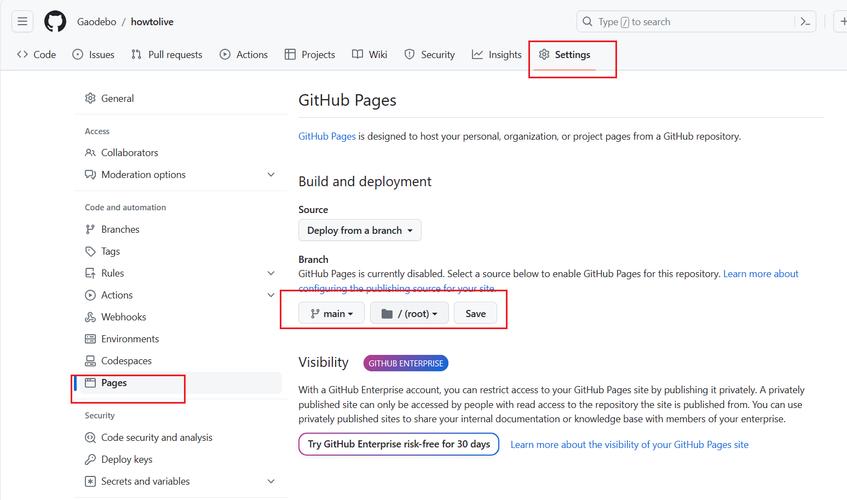847x500 pixels.
Task: Click the Codespaces icon in sidebar
Action: click(x=90, y=361)
